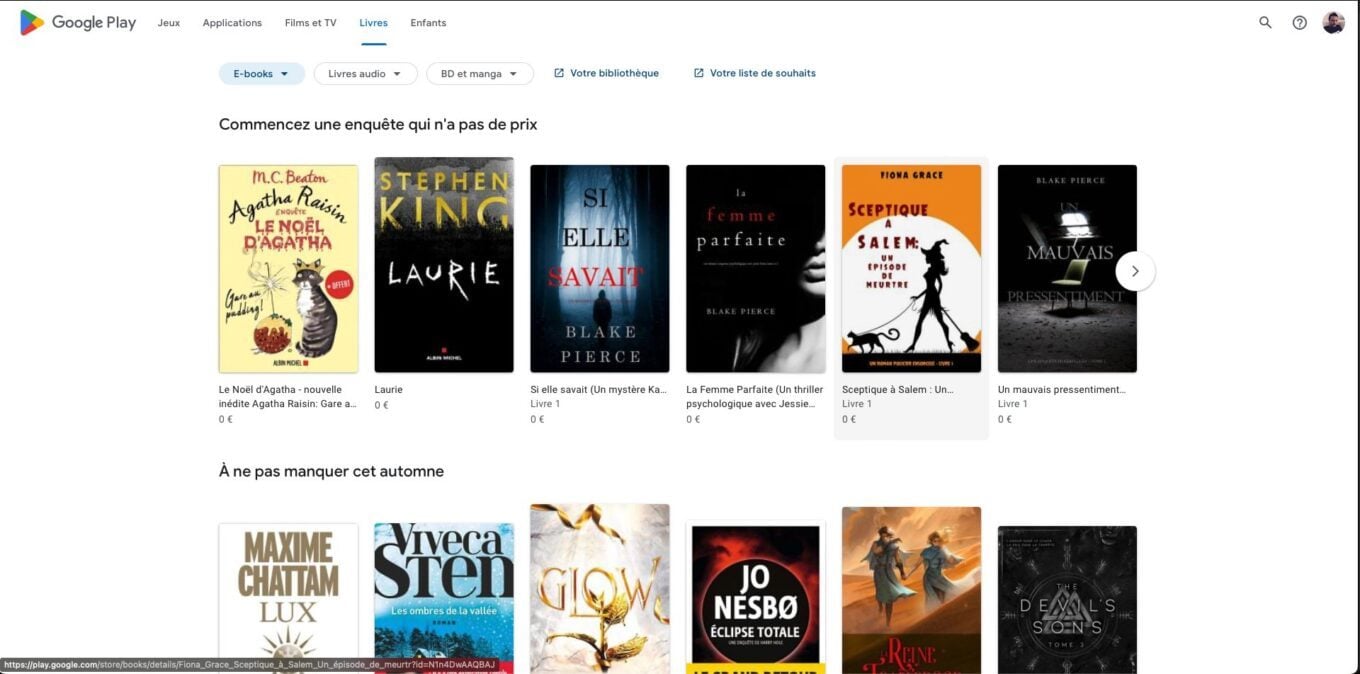Click title 'Le Noël d'Agatha - nouvelle'
Viewport: 1360px width, 674px height.
[x=280, y=390]
